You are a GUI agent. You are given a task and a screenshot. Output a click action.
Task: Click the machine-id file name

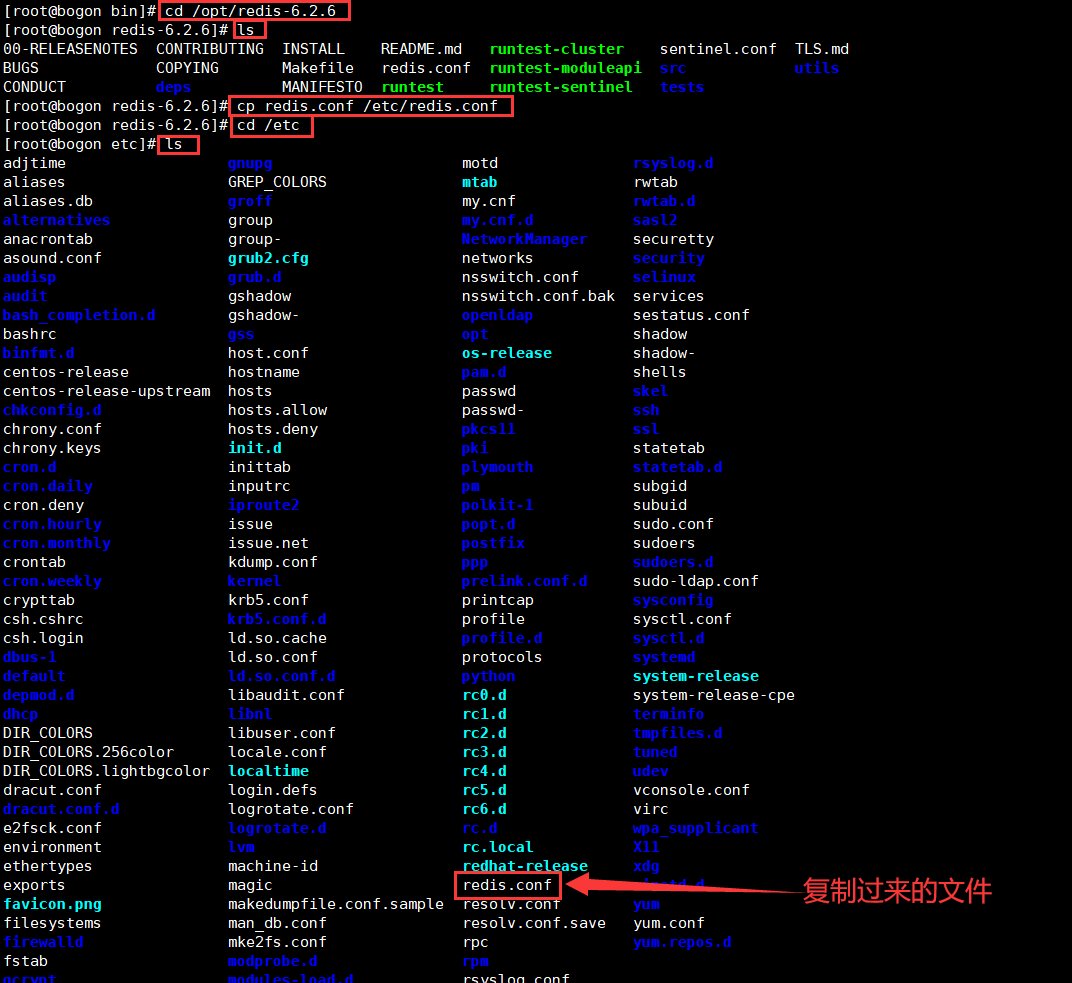pyautogui.click(x=273, y=866)
